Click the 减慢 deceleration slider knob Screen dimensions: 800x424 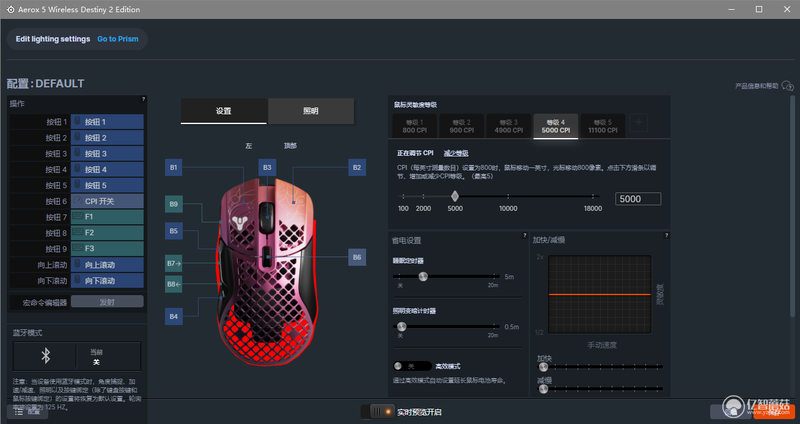543,389
